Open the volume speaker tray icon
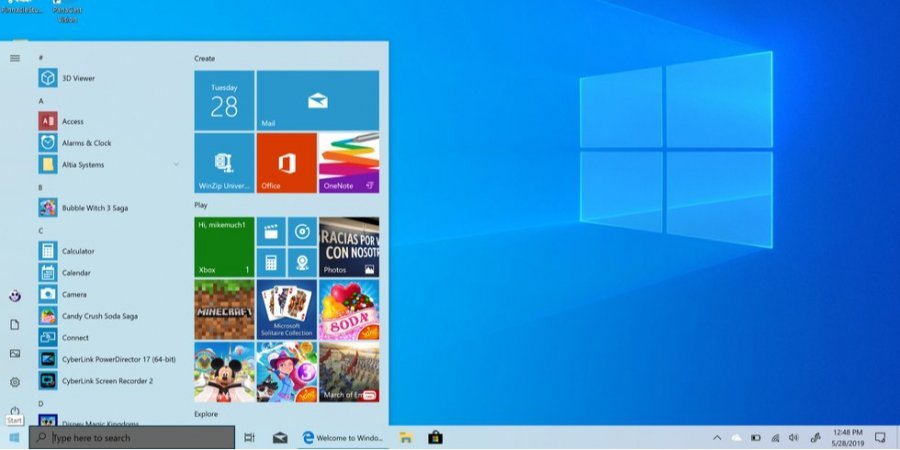This screenshot has width=900, height=450. pos(794,438)
